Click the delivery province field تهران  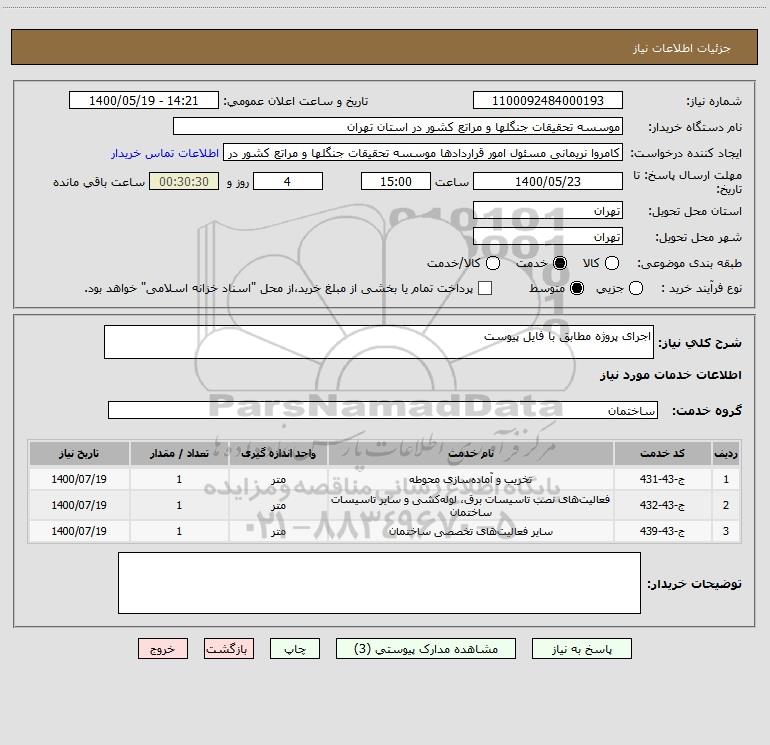point(548,210)
